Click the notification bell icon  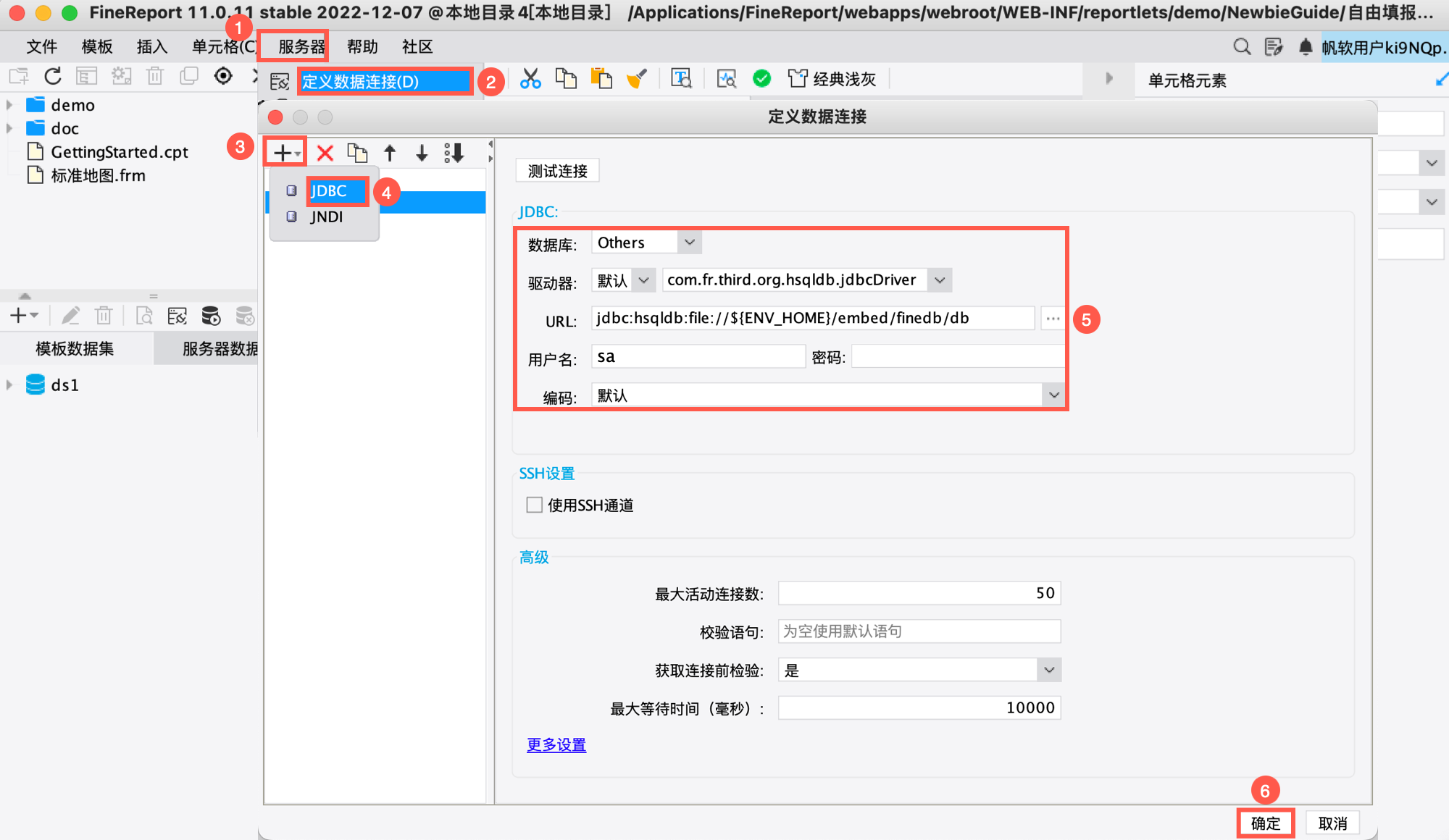point(1305,47)
